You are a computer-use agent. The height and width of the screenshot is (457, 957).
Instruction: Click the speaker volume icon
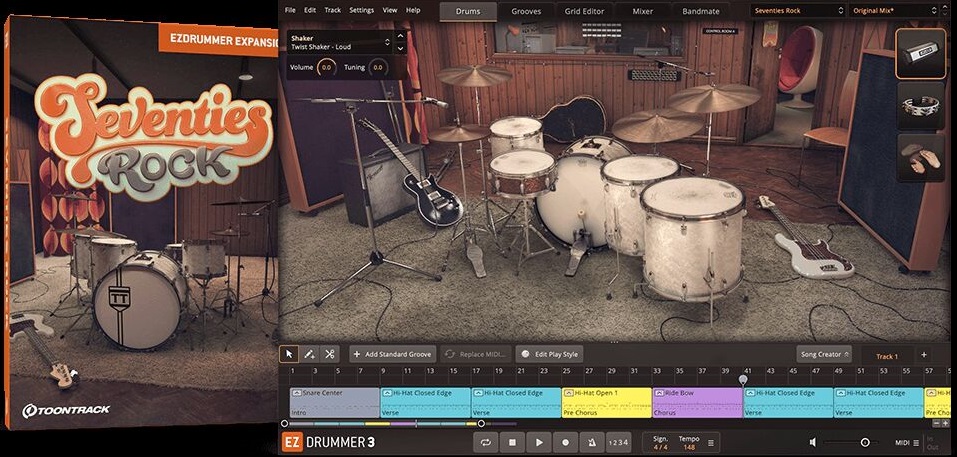[x=814, y=442]
